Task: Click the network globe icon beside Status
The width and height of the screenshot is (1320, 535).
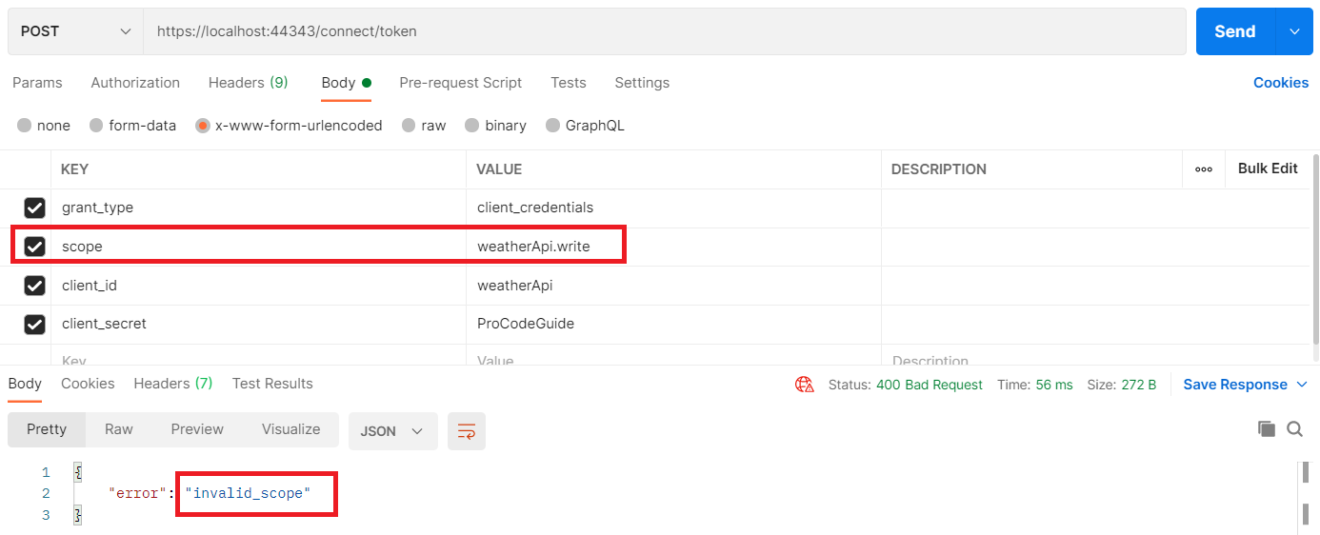Action: point(804,385)
